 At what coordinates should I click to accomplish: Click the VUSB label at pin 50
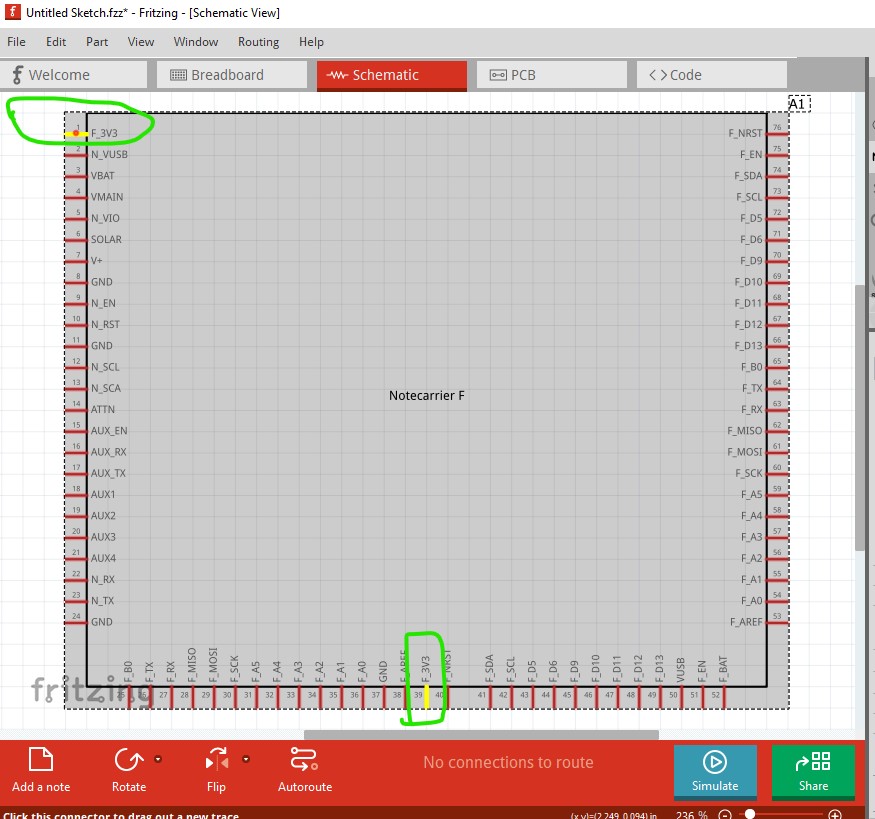tap(680, 669)
